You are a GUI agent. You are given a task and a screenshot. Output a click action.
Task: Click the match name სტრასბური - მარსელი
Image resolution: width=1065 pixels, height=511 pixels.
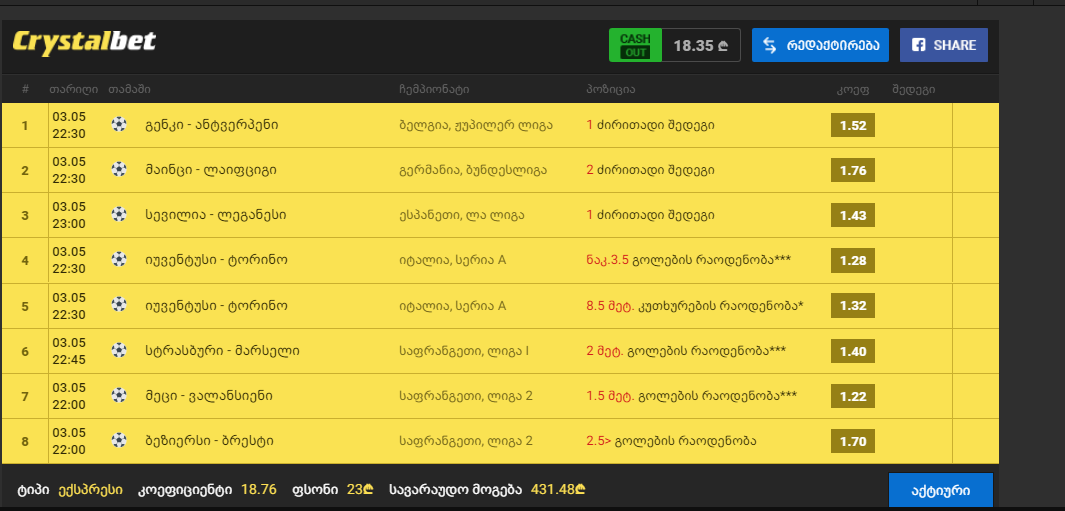click(222, 351)
